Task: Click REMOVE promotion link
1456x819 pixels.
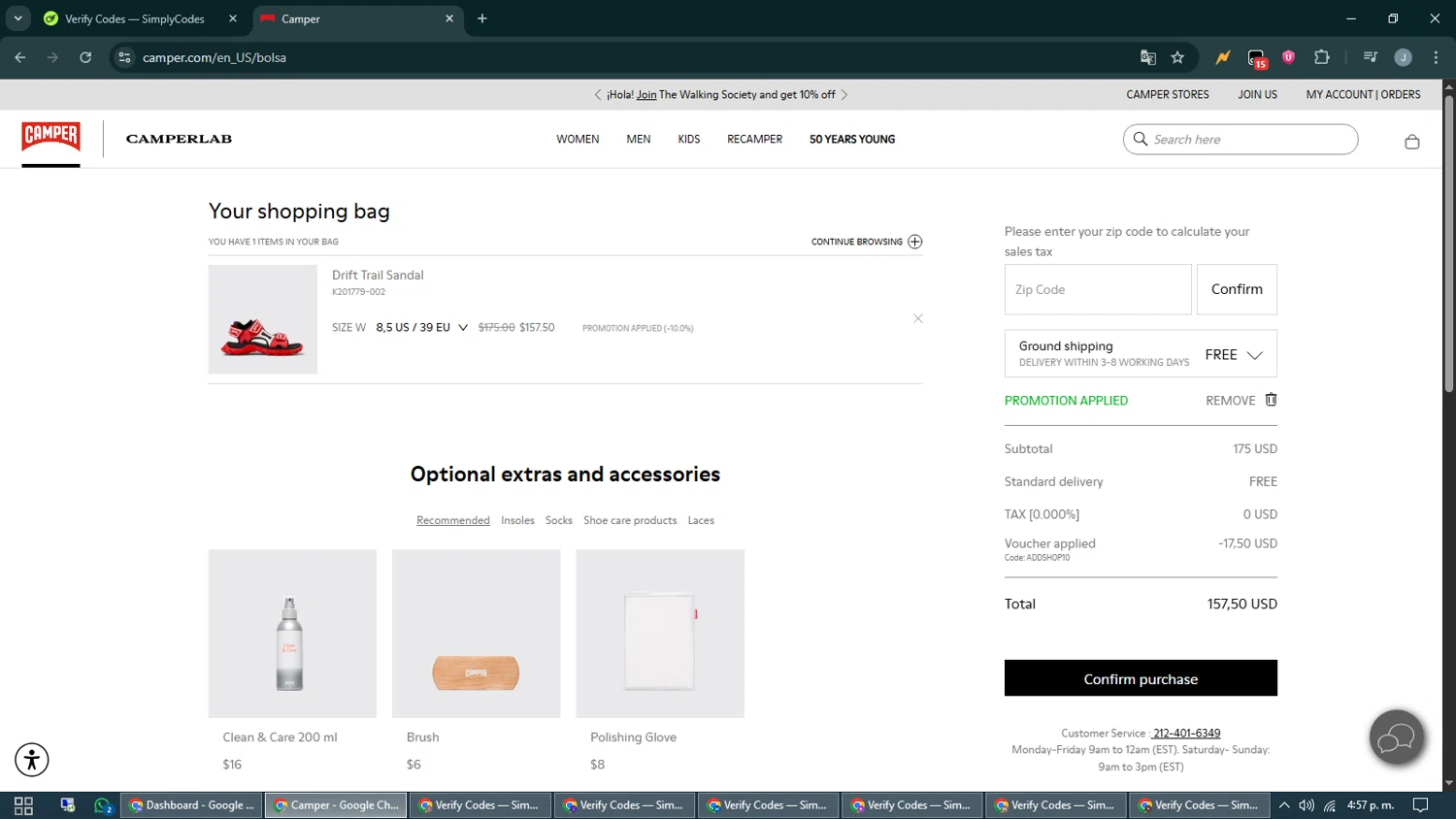Action: 1230,400
